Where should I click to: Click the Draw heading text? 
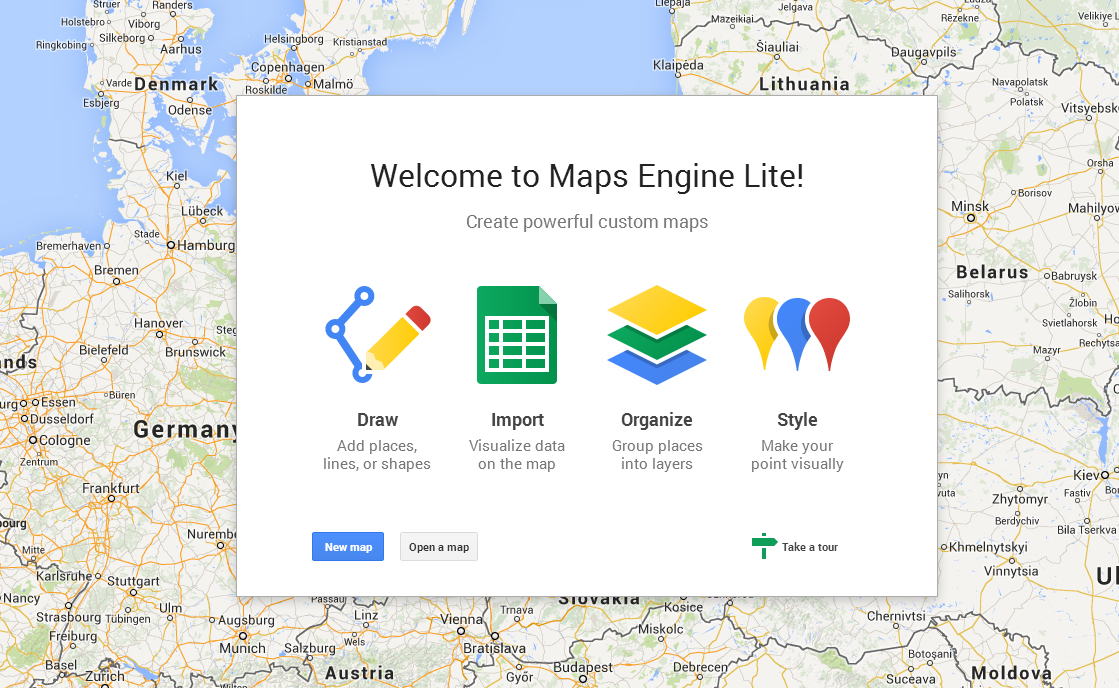[x=377, y=420]
